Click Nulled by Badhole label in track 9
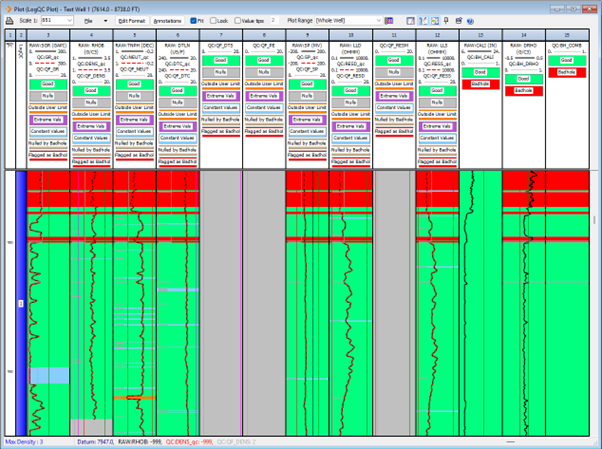Viewport: 602px width, 449px height. (307, 143)
